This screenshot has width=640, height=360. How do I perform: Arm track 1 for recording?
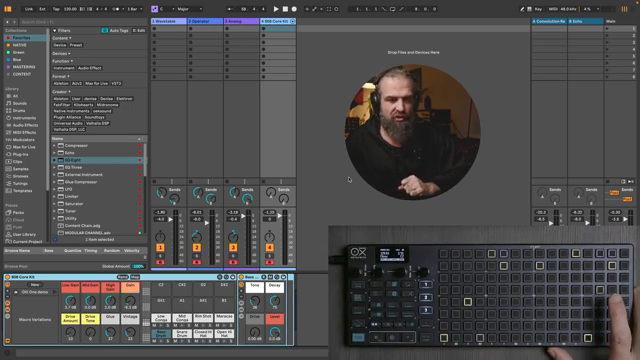click(160, 262)
